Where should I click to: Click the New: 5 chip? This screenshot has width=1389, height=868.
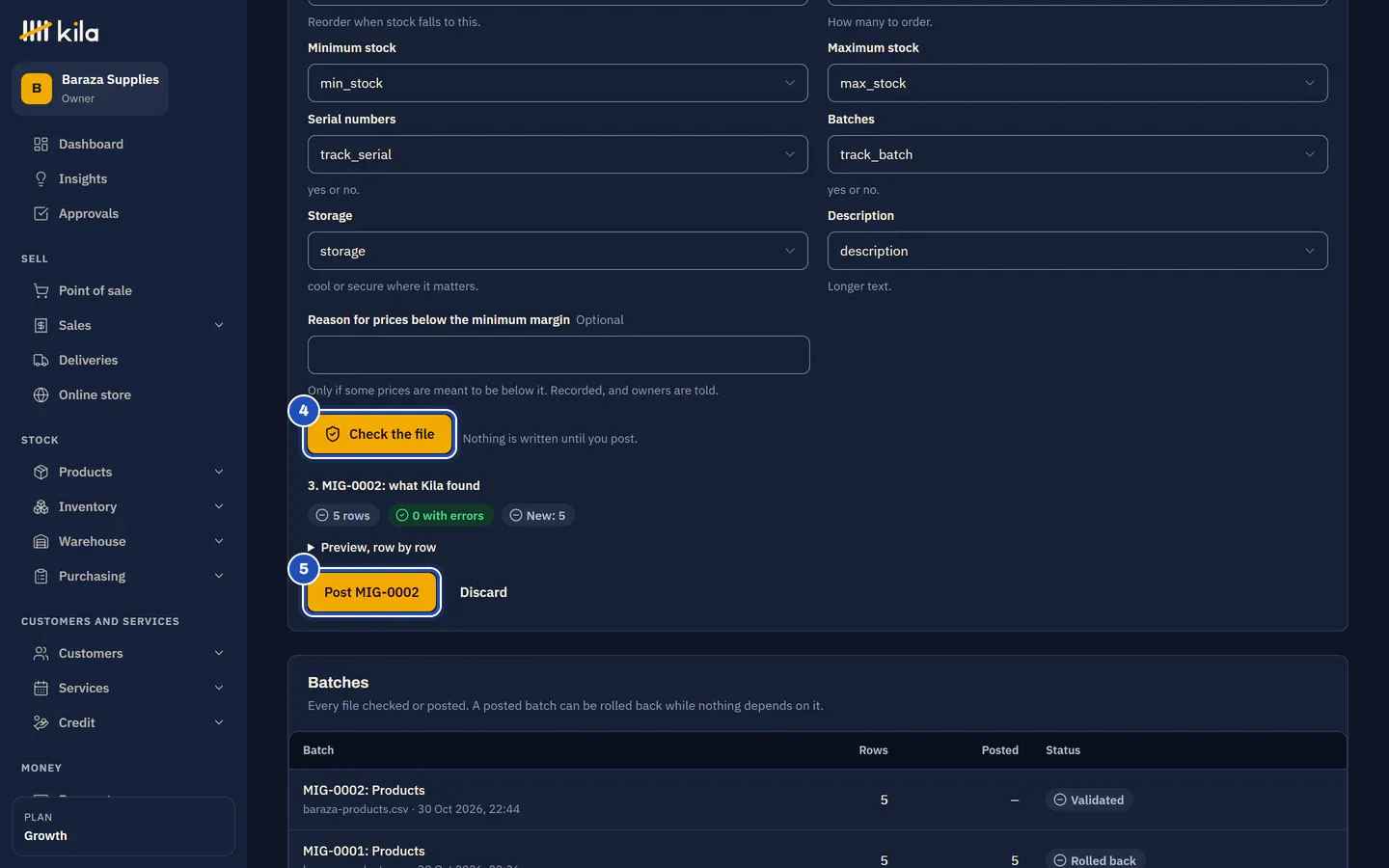(537, 515)
